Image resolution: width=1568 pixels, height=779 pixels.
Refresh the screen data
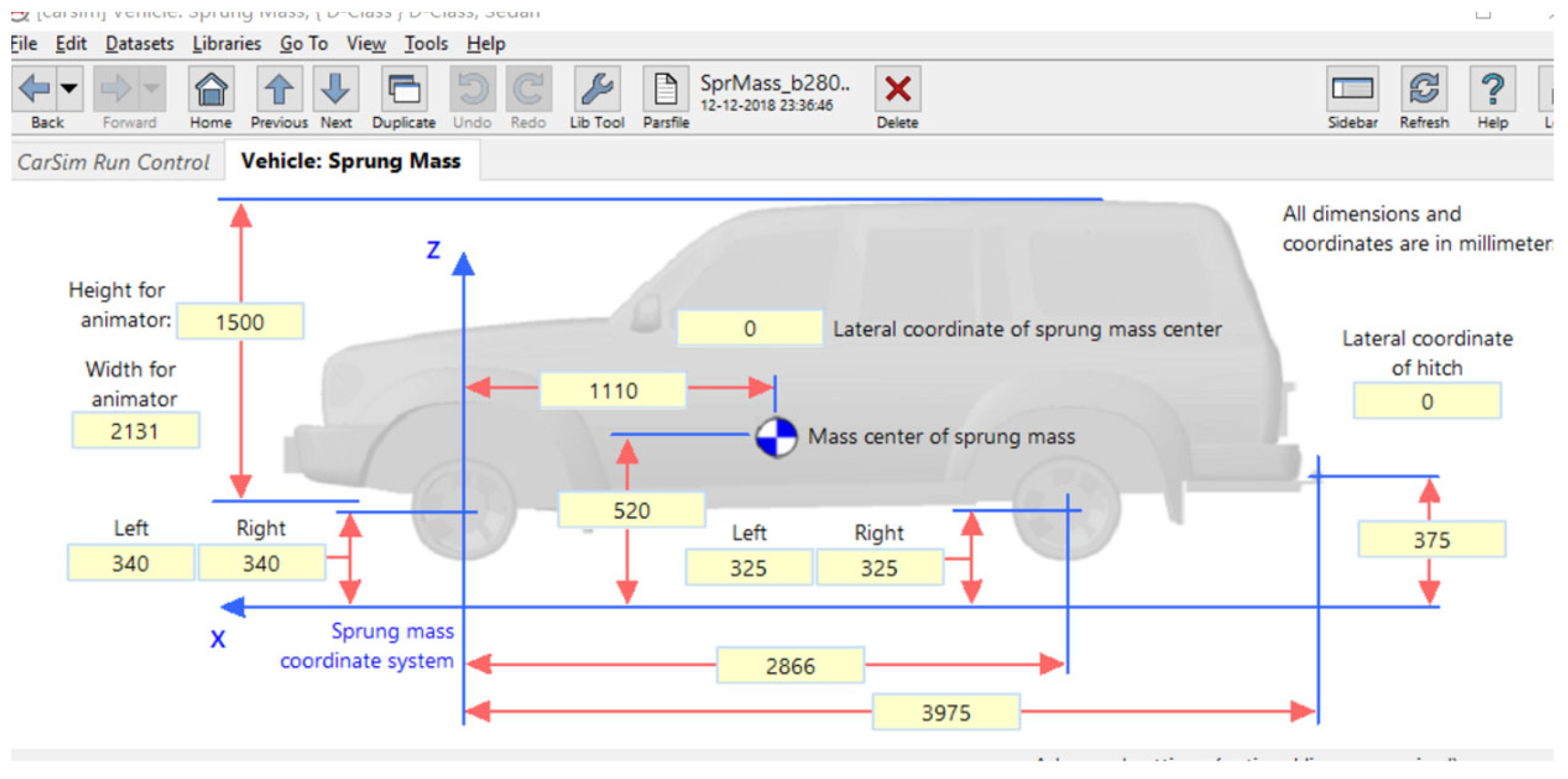[1423, 89]
